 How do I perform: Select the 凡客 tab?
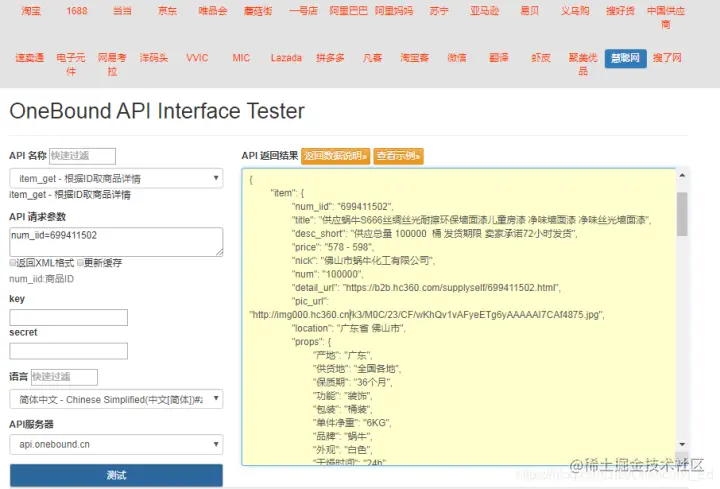[x=372, y=58]
